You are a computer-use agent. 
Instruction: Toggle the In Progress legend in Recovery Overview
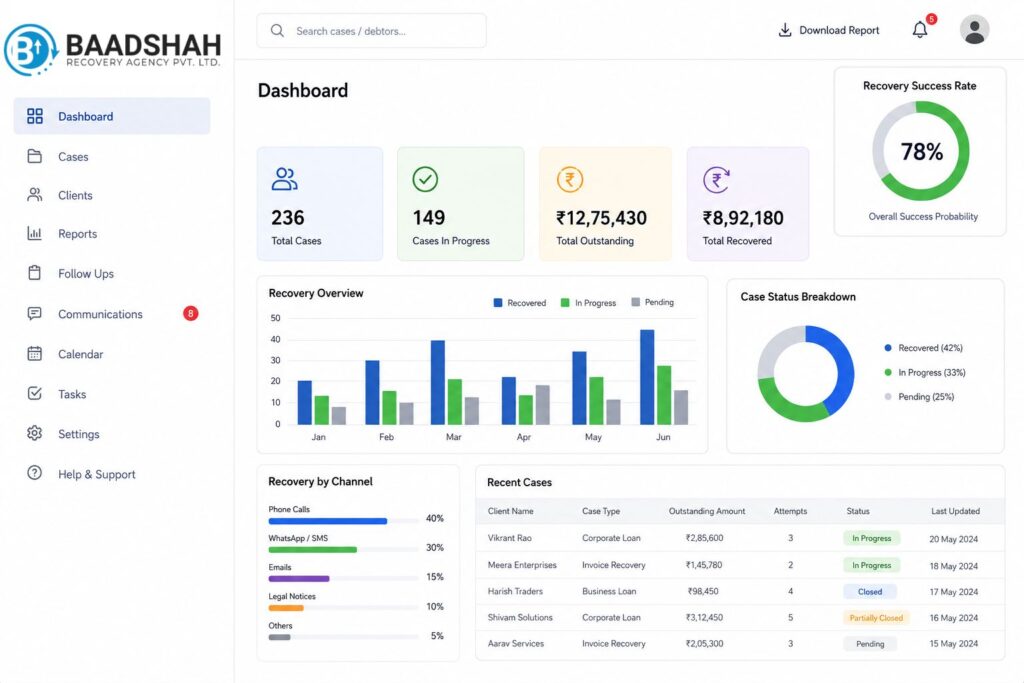coord(588,303)
